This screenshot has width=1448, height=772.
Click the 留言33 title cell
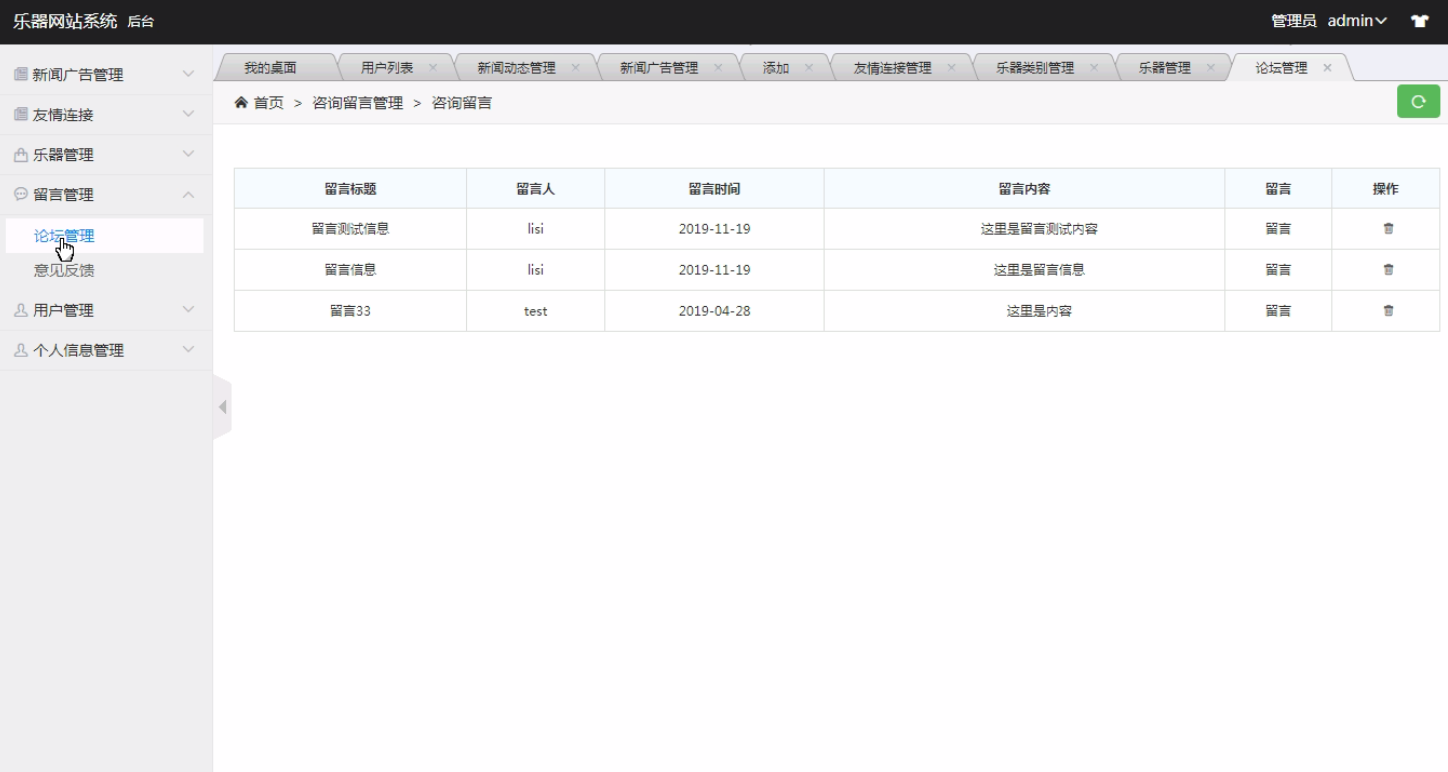(x=350, y=311)
